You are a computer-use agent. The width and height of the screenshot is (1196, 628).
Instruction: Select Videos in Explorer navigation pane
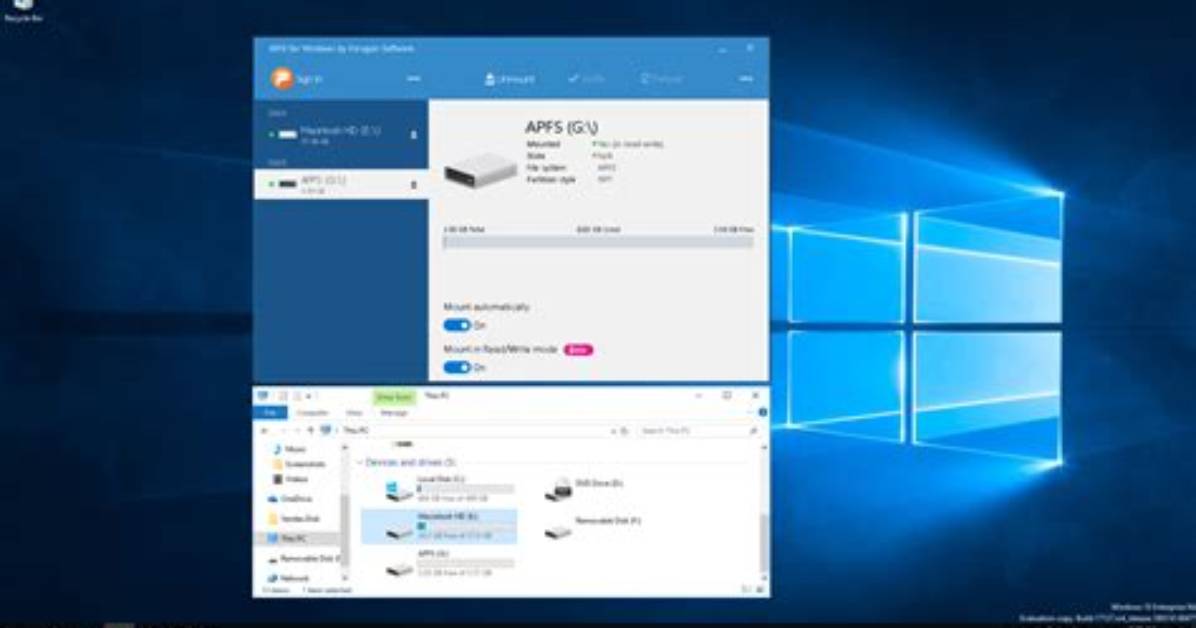click(291, 479)
